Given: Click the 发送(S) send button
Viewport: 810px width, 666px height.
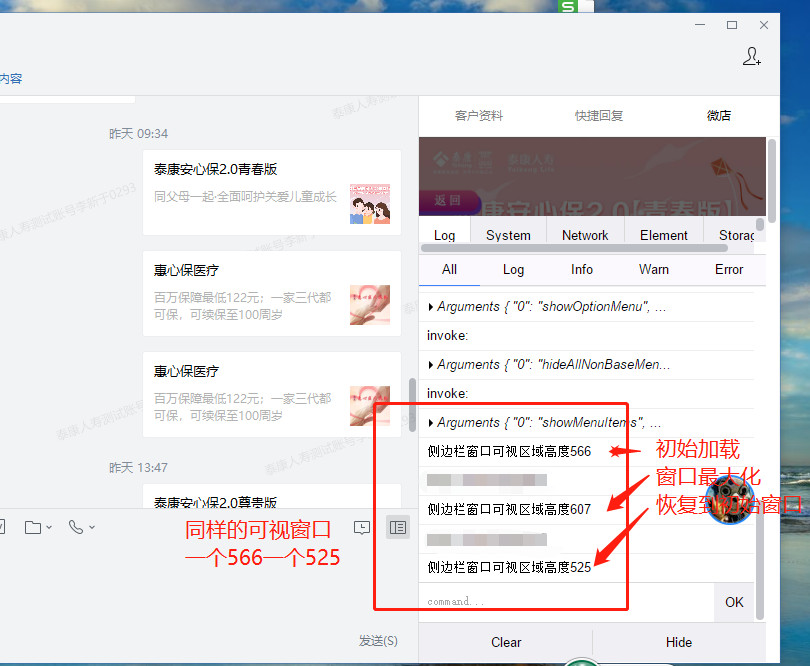Looking at the screenshot, I should pyautogui.click(x=378, y=641).
